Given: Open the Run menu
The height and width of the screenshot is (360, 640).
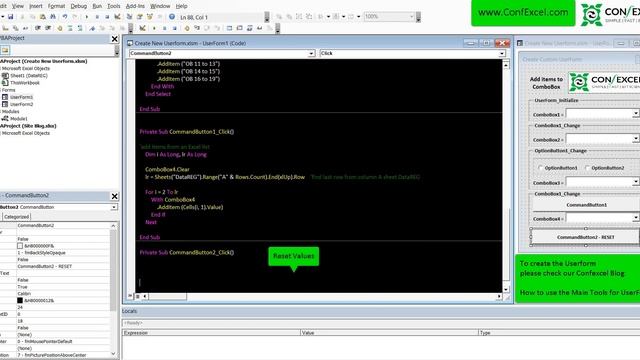Looking at the screenshot, I should (97, 6).
